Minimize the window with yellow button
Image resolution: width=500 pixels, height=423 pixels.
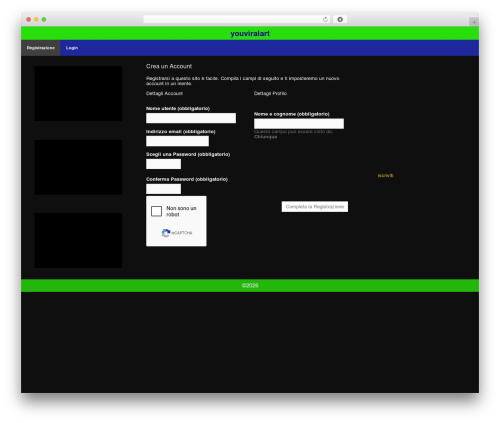coord(36,19)
